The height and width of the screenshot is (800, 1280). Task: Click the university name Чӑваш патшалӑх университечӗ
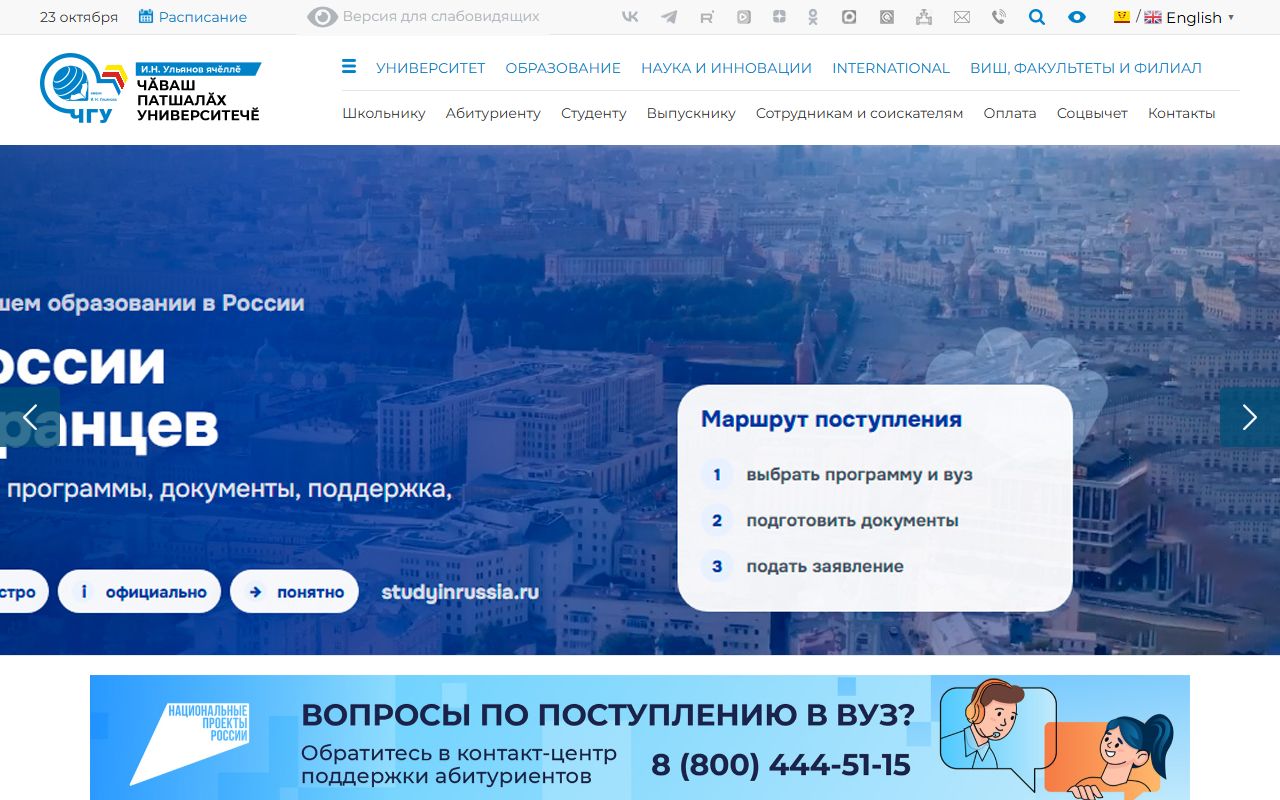click(x=198, y=100)
